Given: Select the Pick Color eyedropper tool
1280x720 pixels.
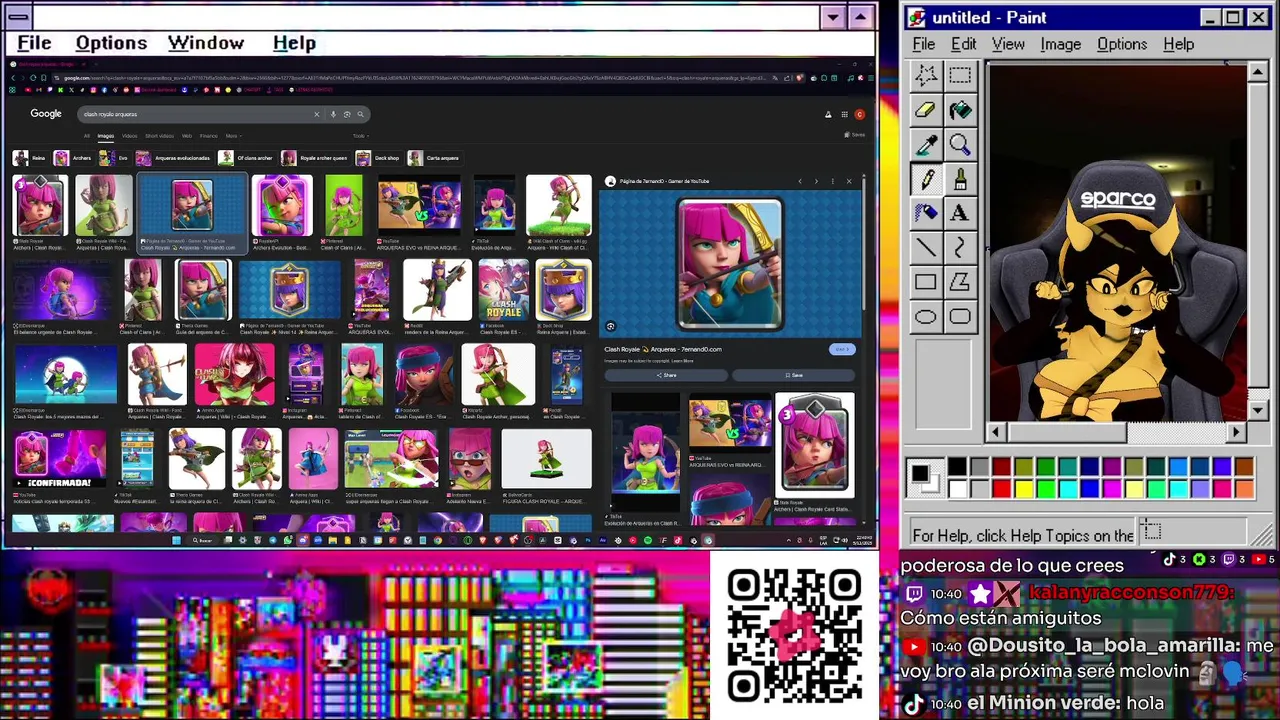Looking at the screenshot, I should (926, 145).
